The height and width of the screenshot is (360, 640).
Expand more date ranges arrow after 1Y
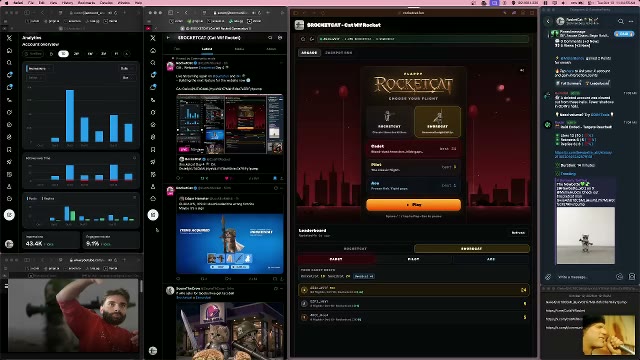coord(127,53)
